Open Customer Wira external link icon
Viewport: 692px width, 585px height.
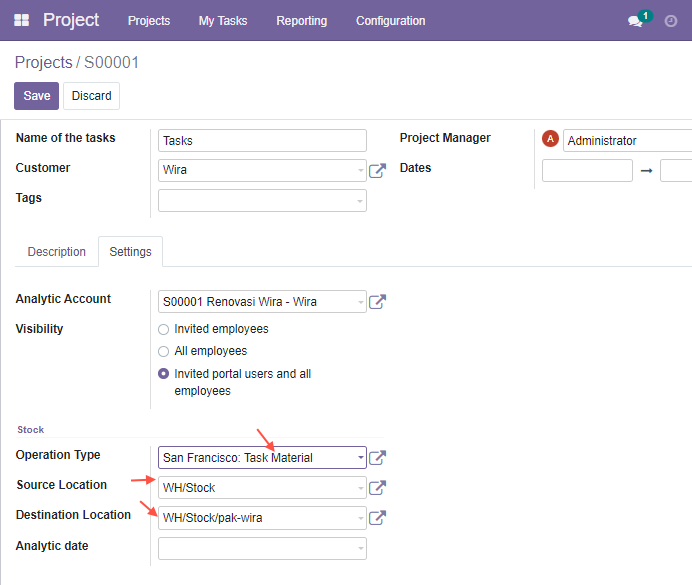click(377, 171)
